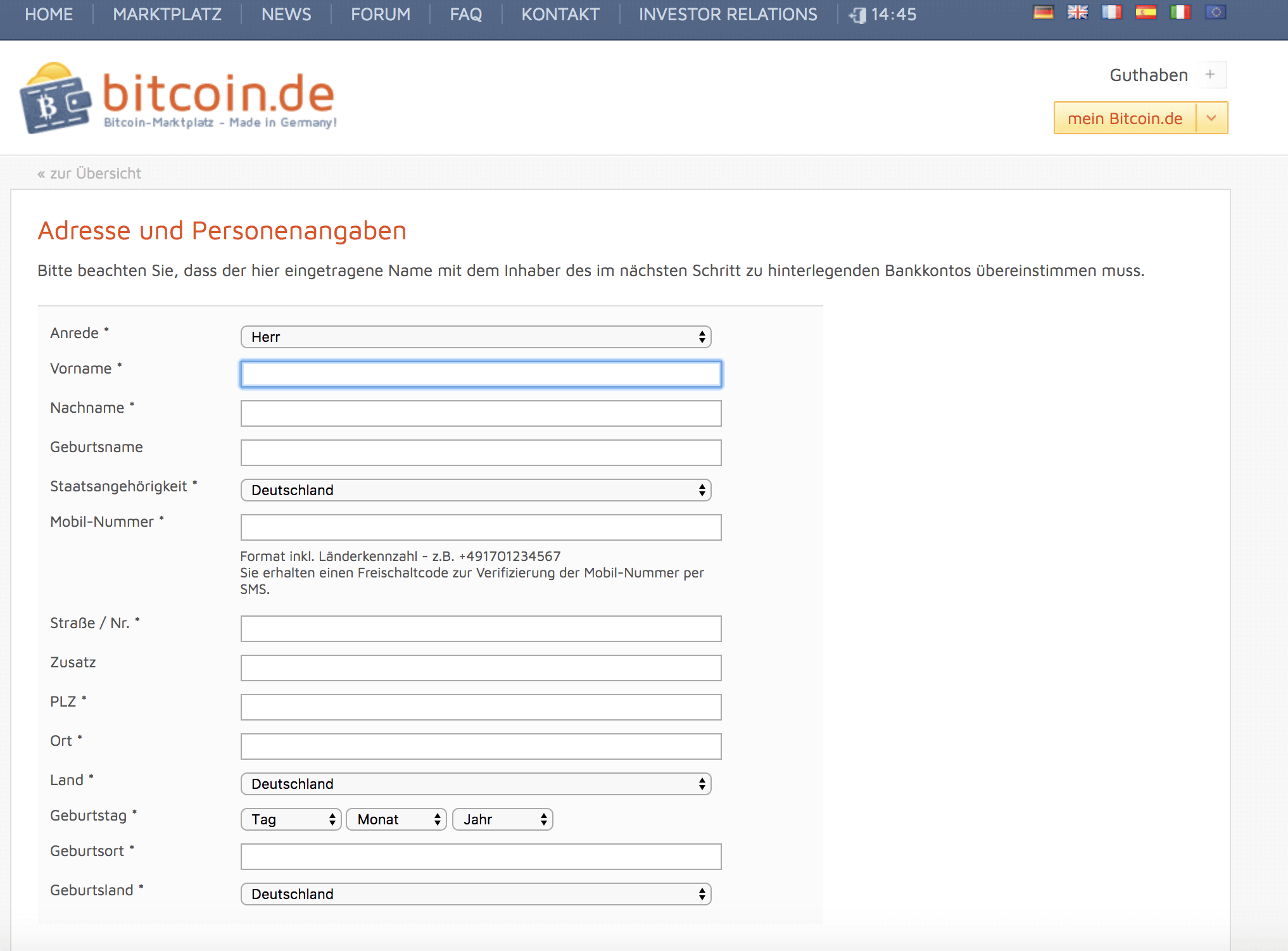
Task: Open the Geburtsland dropdown
Action: 476,894
